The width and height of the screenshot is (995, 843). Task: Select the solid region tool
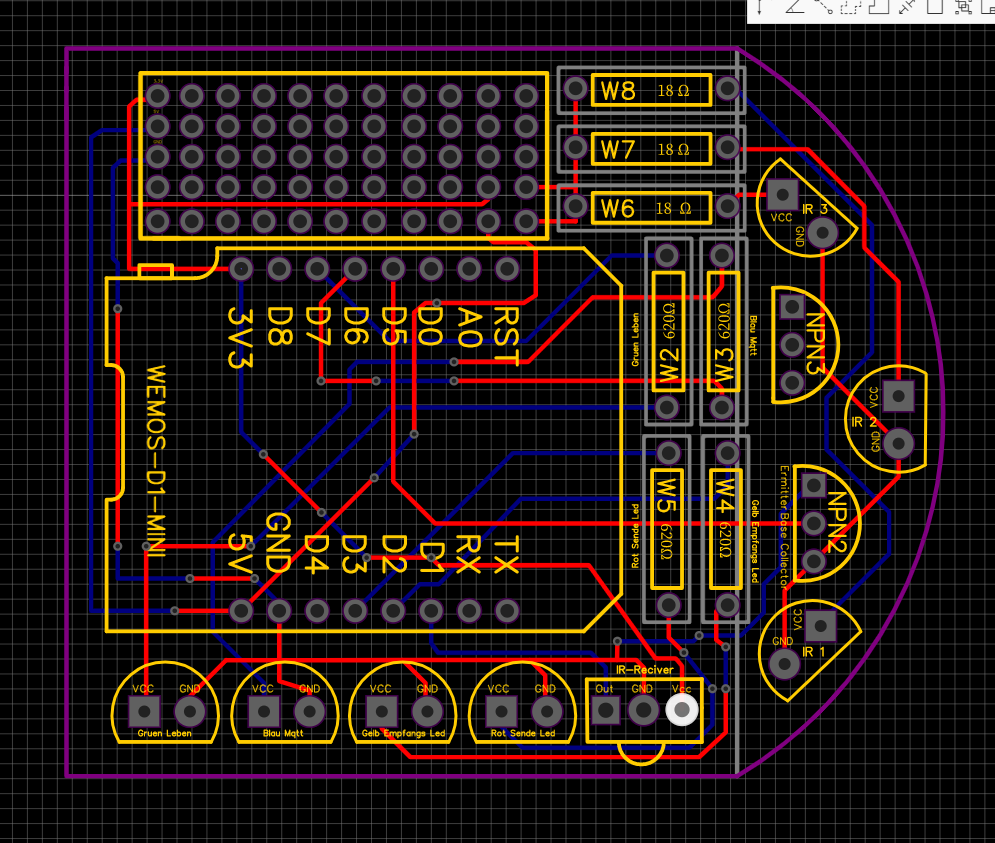[x=879, y=6]
